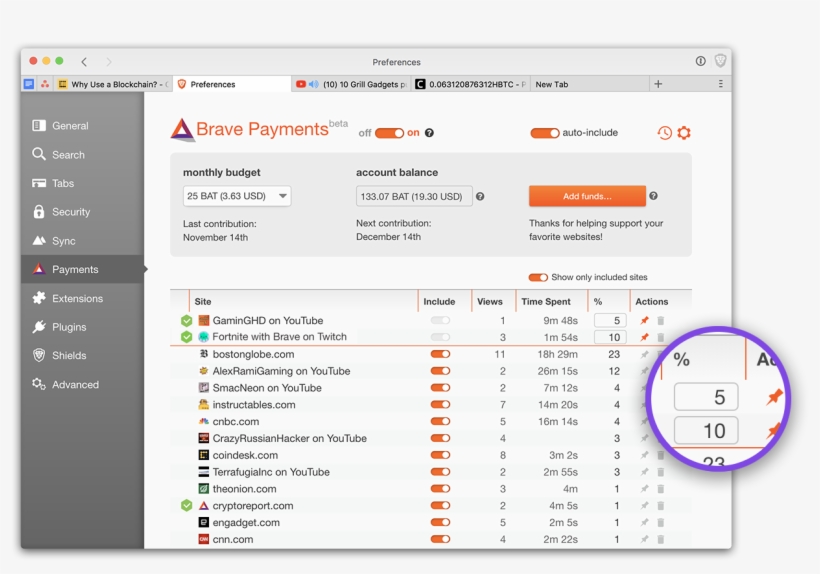This screenshot has height=574, width=820.
Task: Open Plugins preferences
Action: [82, 327]
